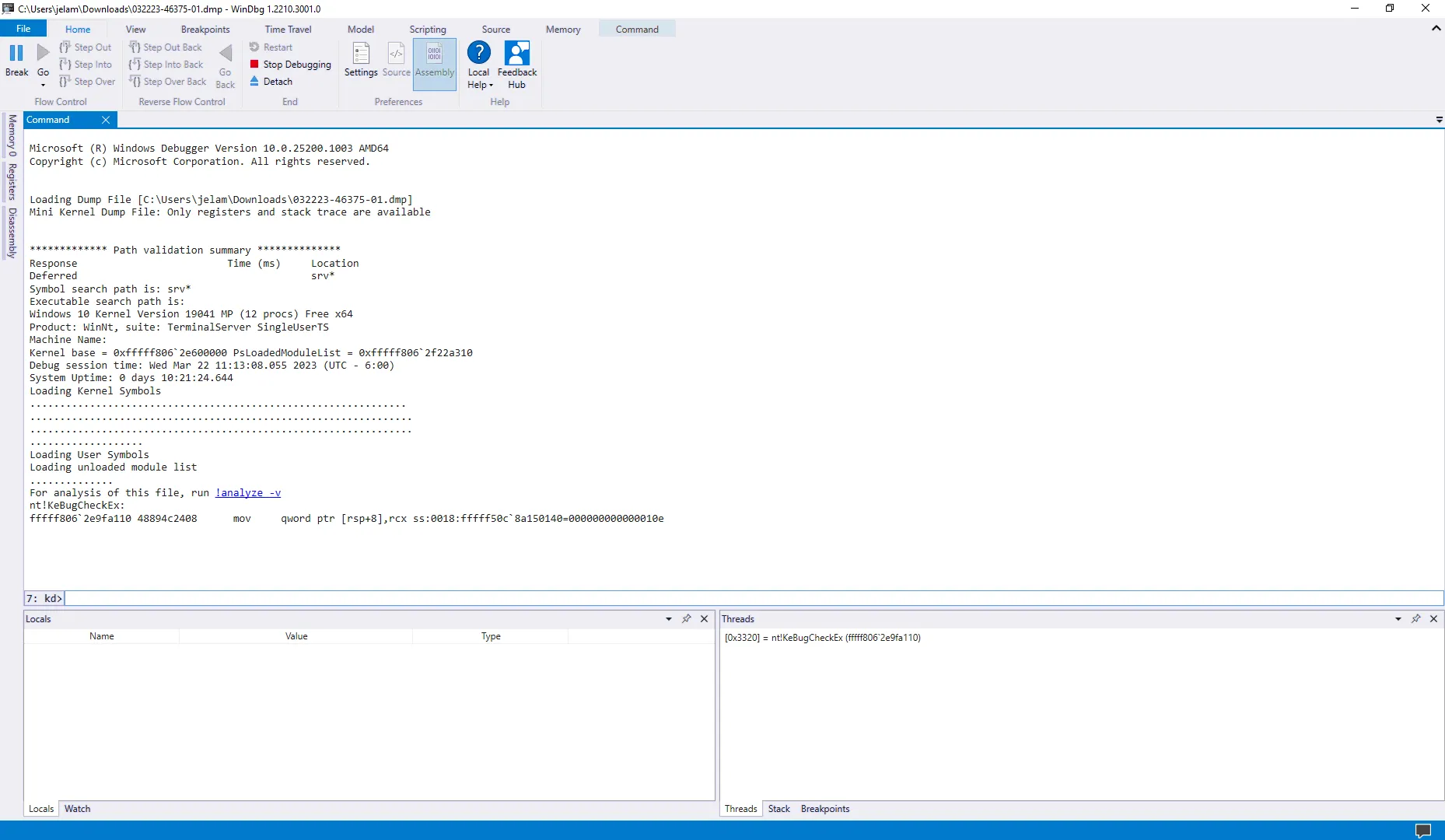Viewport: 1445px width, 840px height.
Task: Click the Stop Debugging red square
Action: [x=254, y=65]
